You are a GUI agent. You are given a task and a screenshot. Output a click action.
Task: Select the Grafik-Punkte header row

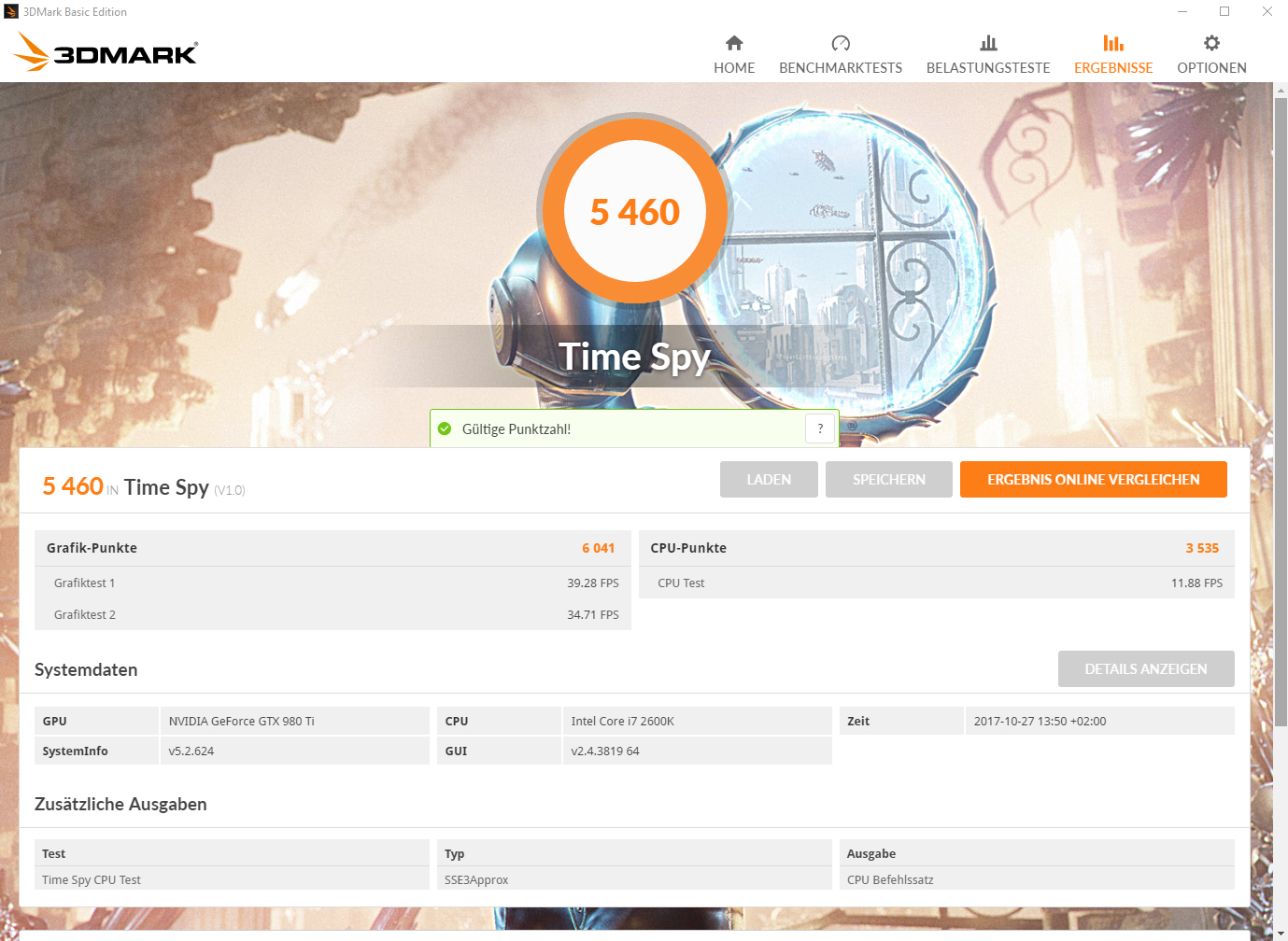[x=332, y=548]
